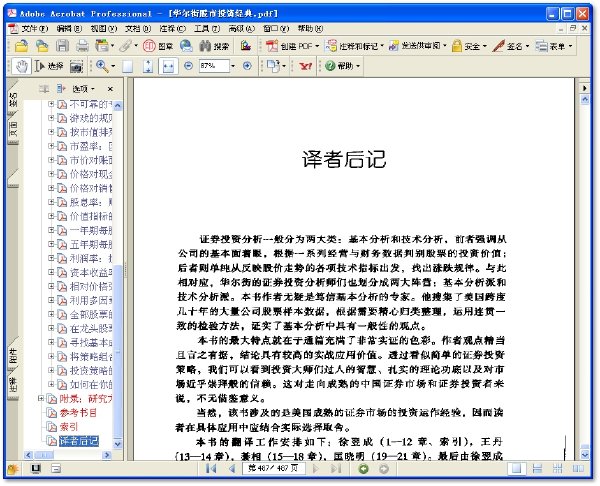Toggle Single Page layout

tap(516, 469)
